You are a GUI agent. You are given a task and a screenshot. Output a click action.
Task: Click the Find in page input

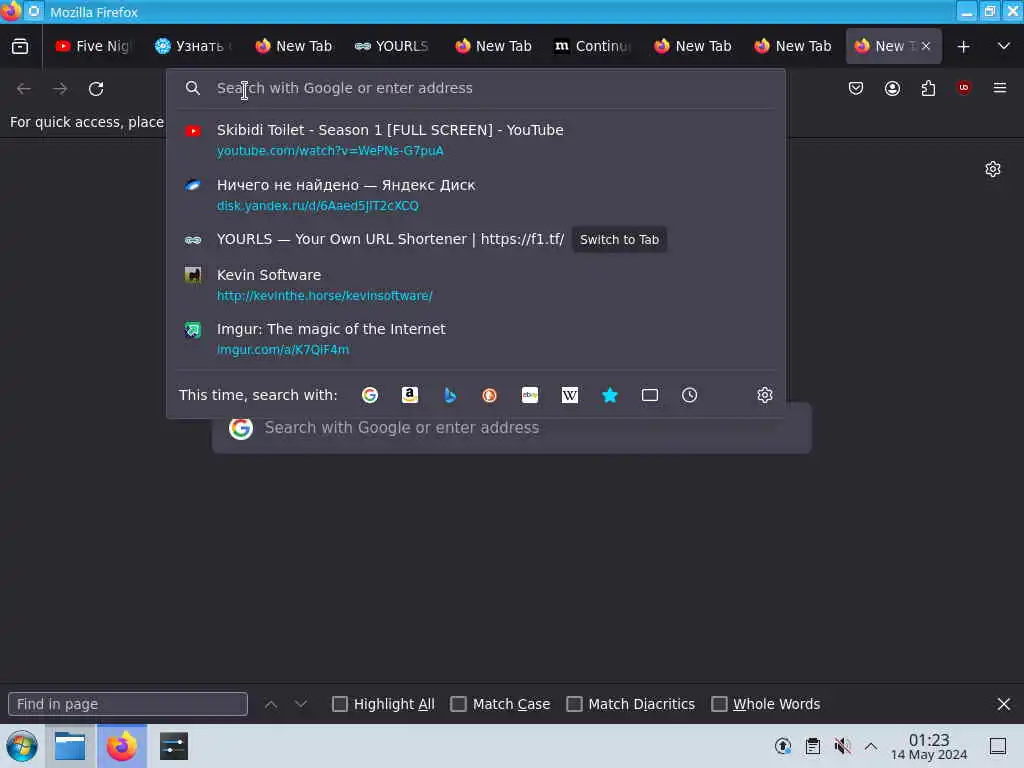pos(128,704)
